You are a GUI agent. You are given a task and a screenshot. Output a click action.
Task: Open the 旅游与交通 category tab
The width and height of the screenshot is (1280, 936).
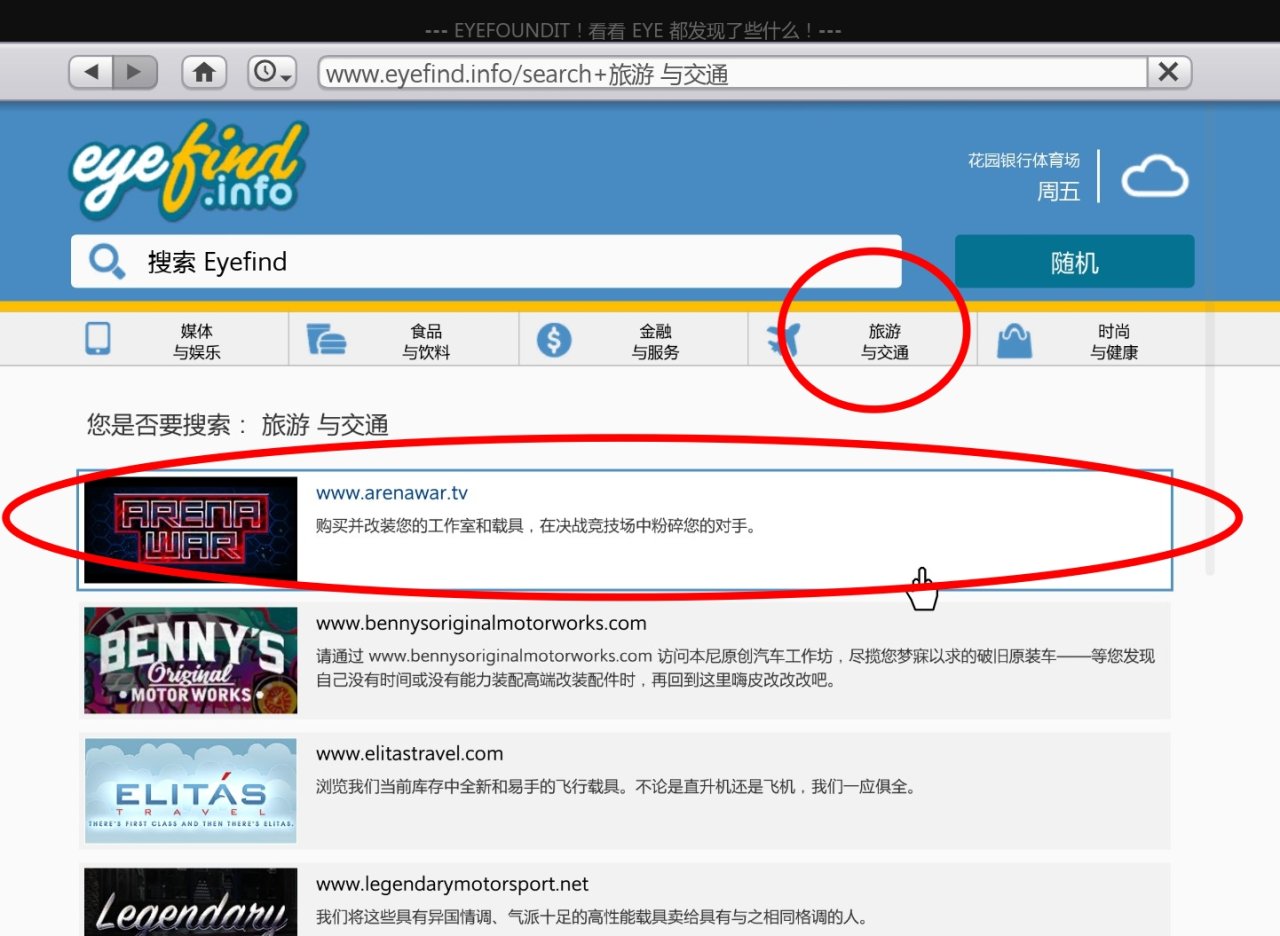coord(862,341)
